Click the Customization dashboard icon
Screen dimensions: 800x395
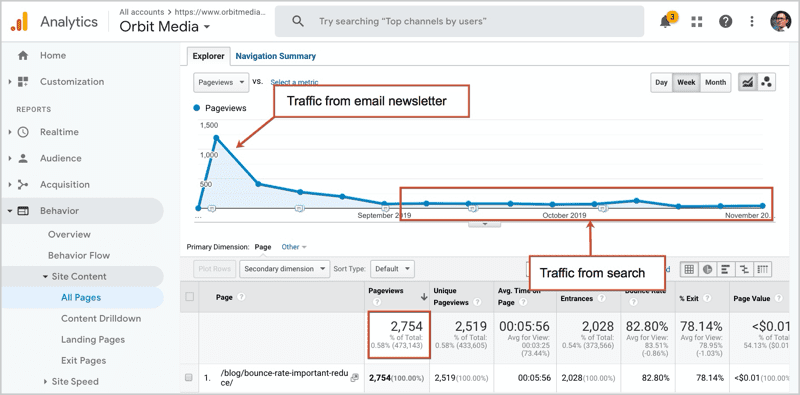pos(23,82)
